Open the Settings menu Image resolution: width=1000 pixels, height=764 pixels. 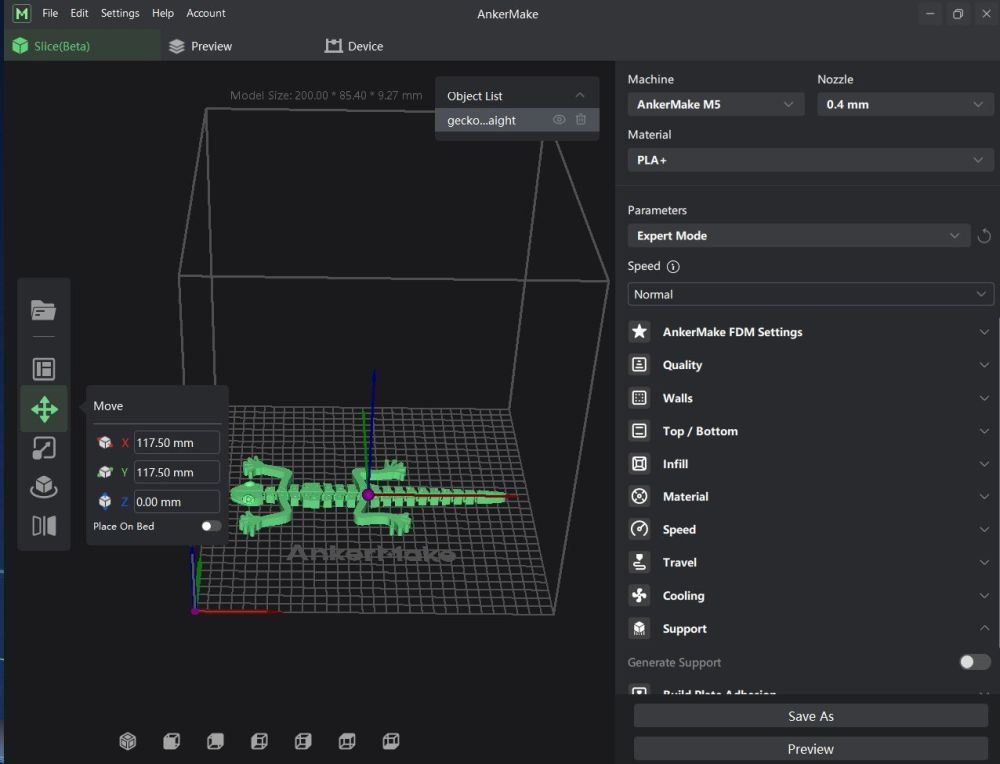[x=120, y=13]
